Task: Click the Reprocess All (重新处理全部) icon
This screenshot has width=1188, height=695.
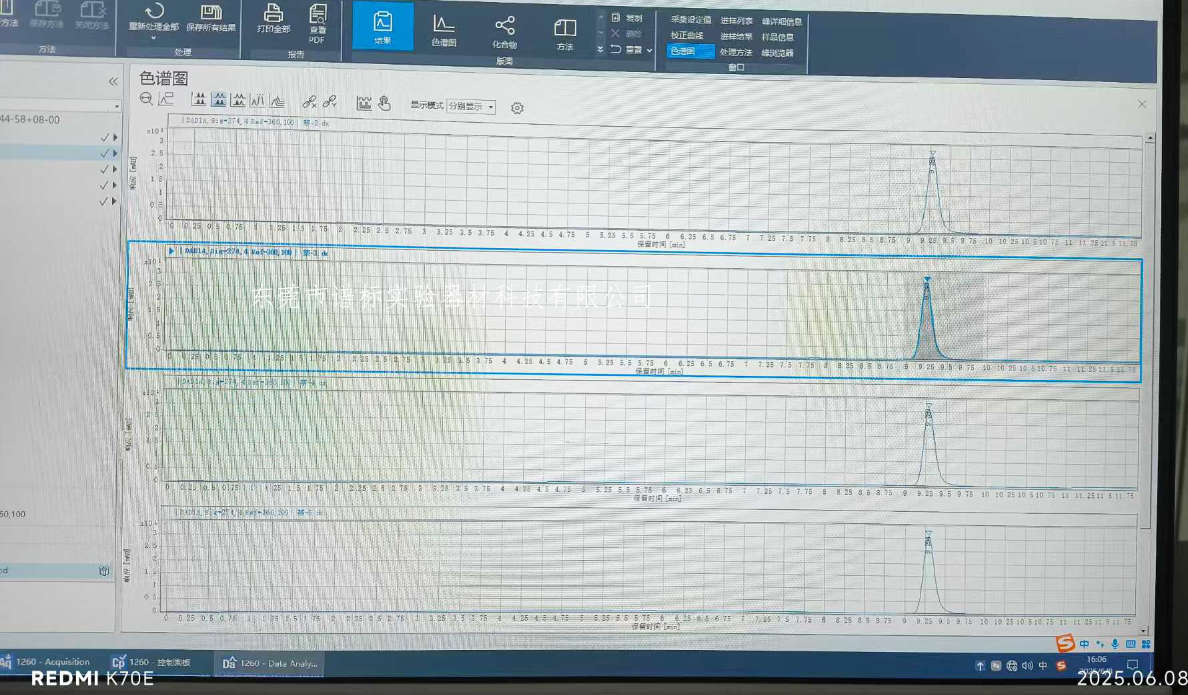Action: (x=154, y=12)
